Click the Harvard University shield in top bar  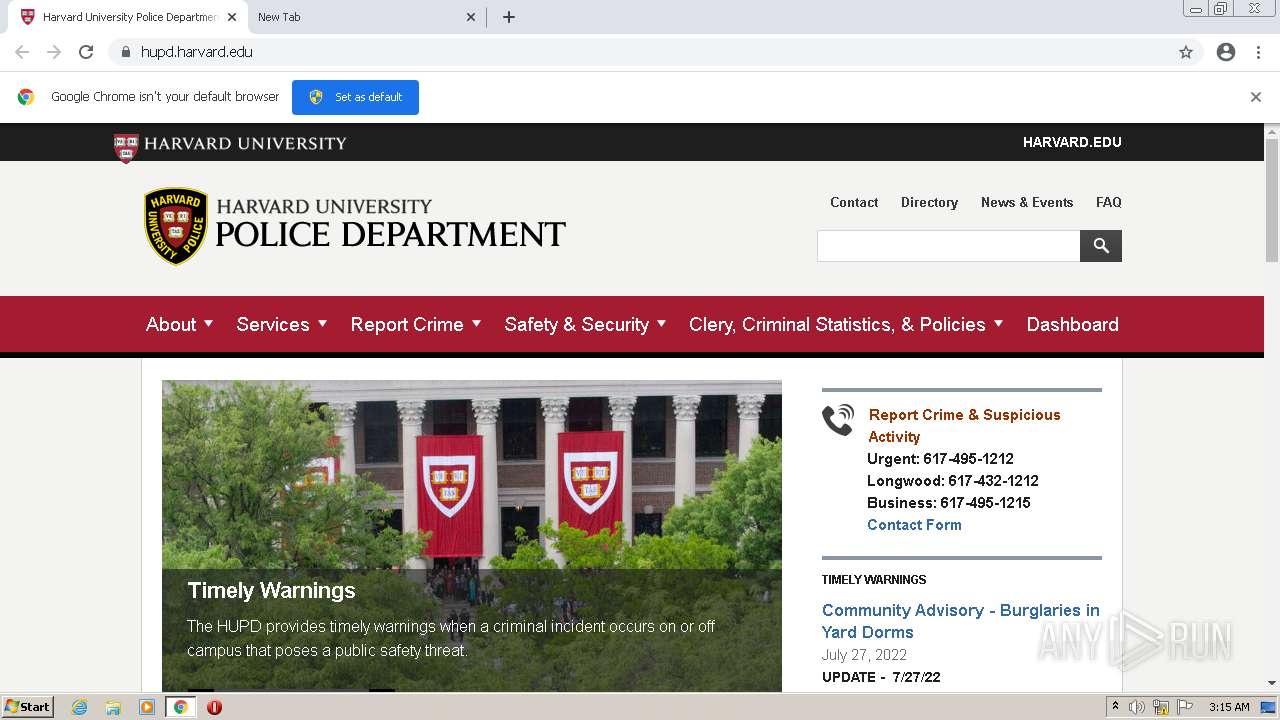click(126, 147)
